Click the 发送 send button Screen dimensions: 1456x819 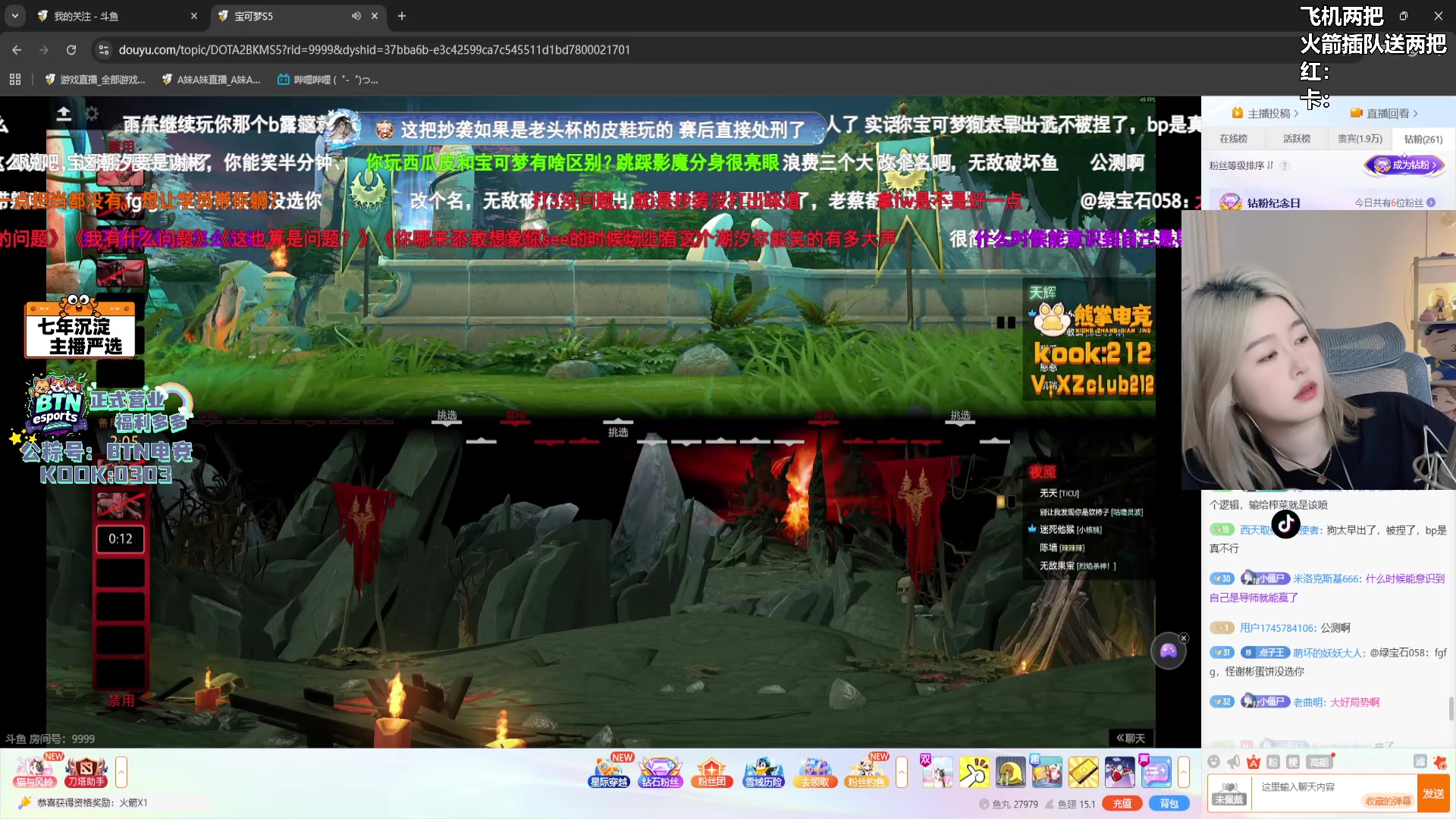pos(1433,793)
